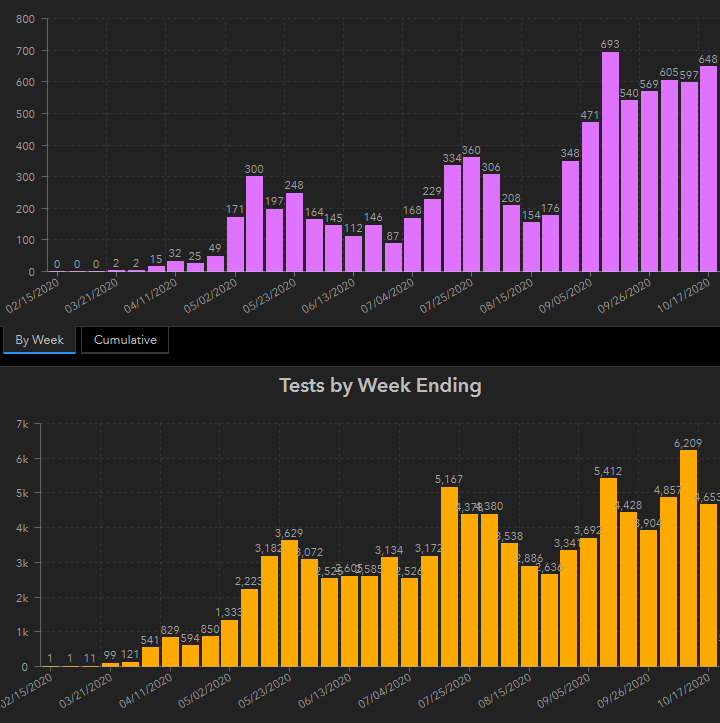Select the orange bar valued 2,223
The width and height of the screenshot is (720, 723).
[250, 628]
